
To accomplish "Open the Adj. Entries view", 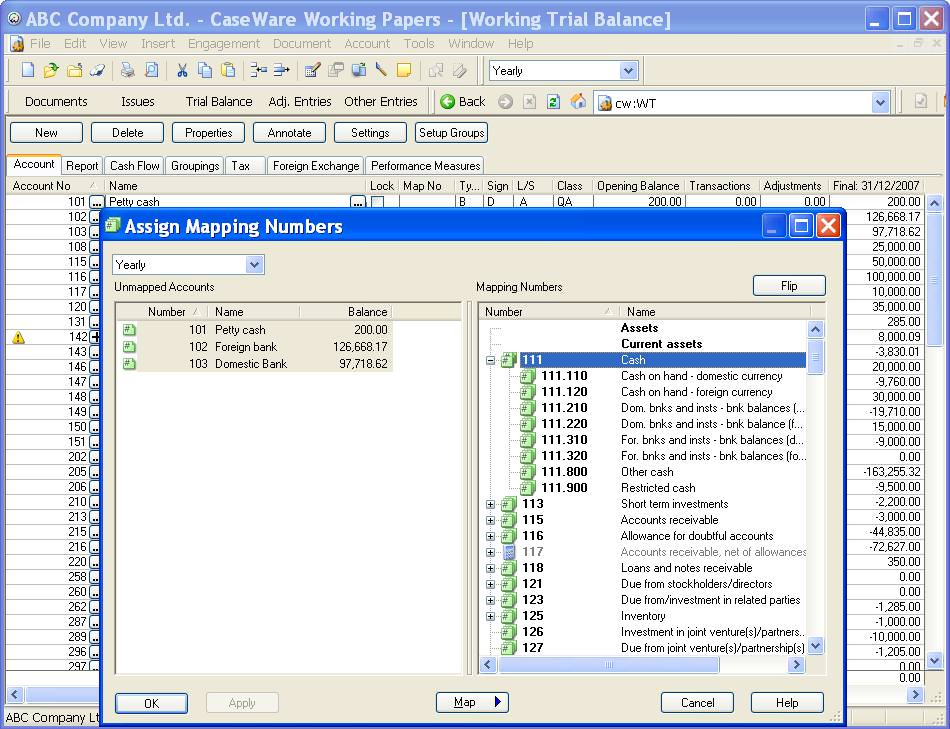I will [300, 102].
